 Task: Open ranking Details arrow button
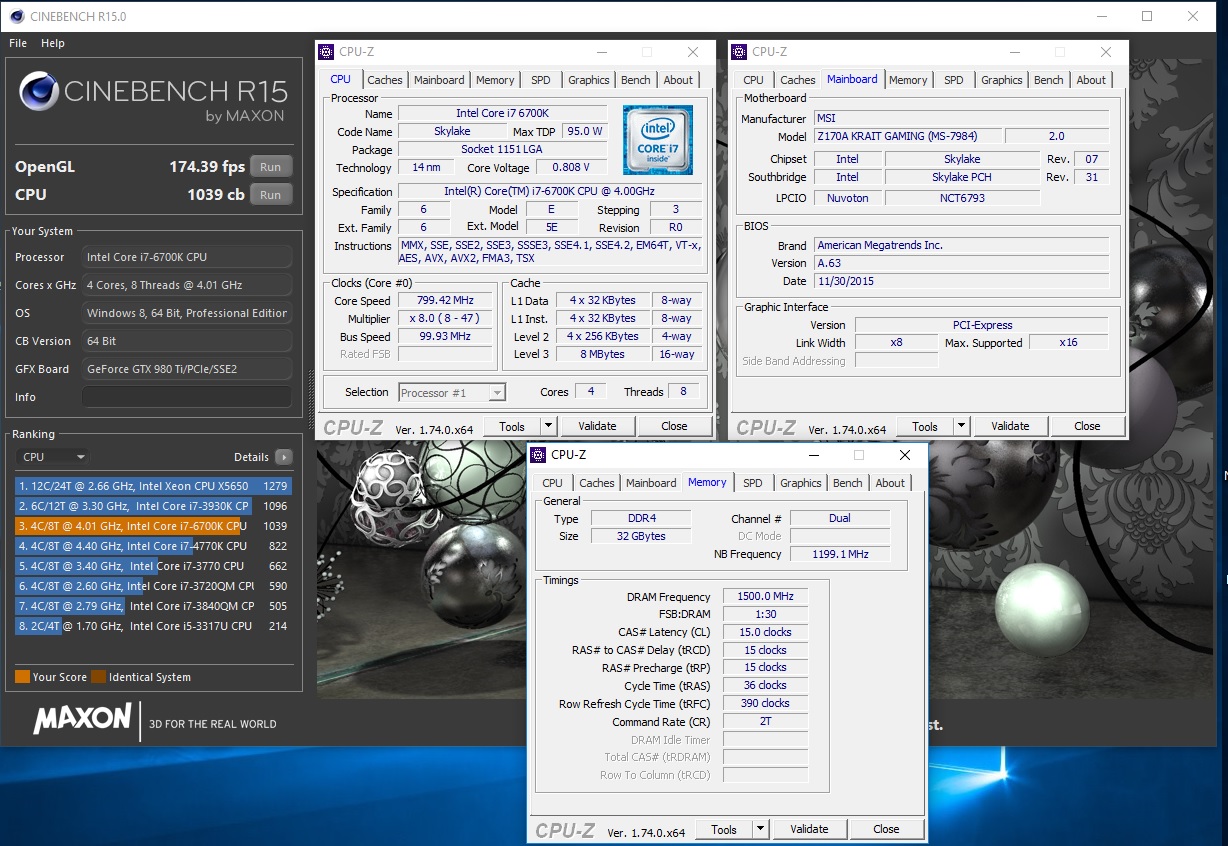[x=284, y=457]
